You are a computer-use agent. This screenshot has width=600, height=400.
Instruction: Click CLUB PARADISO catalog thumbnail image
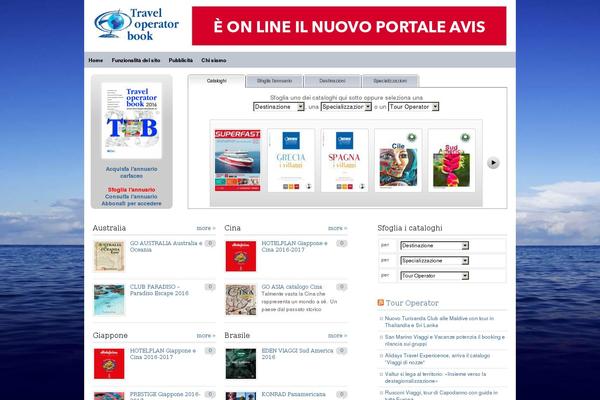(109, 300)
